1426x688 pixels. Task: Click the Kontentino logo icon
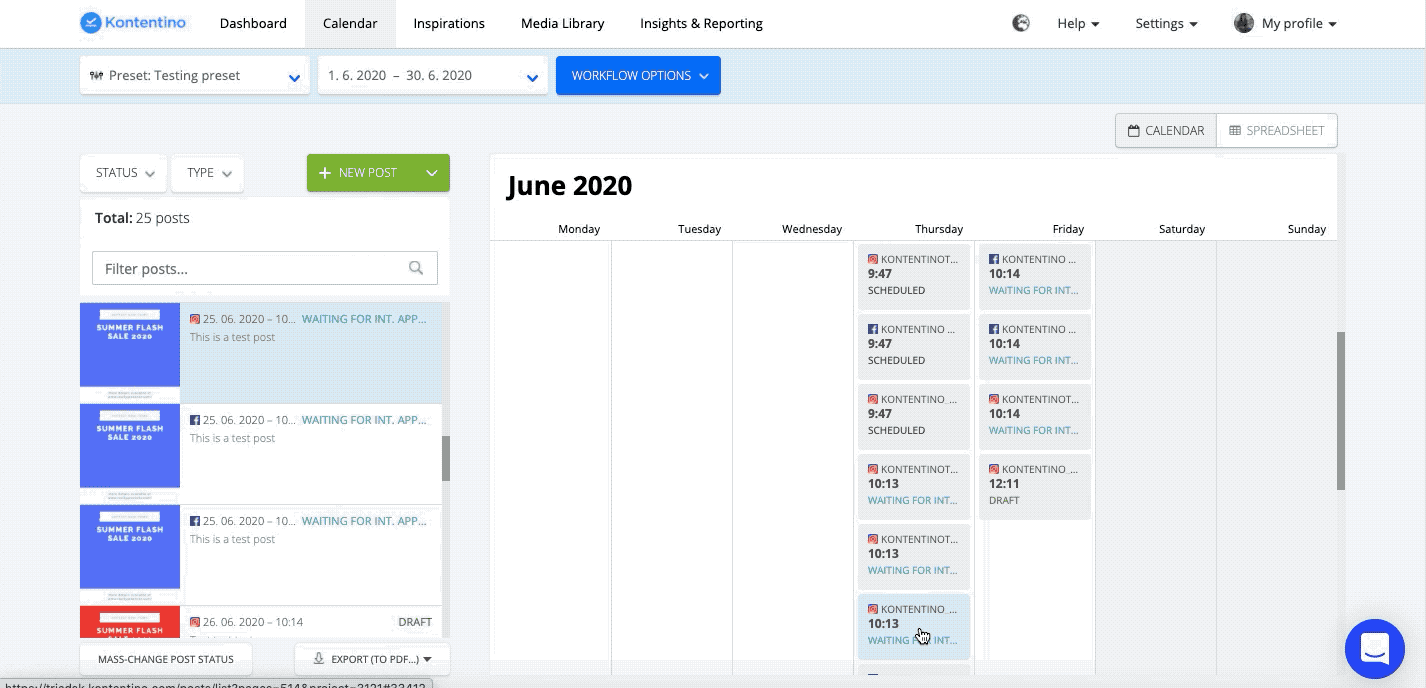coord(92,23)
